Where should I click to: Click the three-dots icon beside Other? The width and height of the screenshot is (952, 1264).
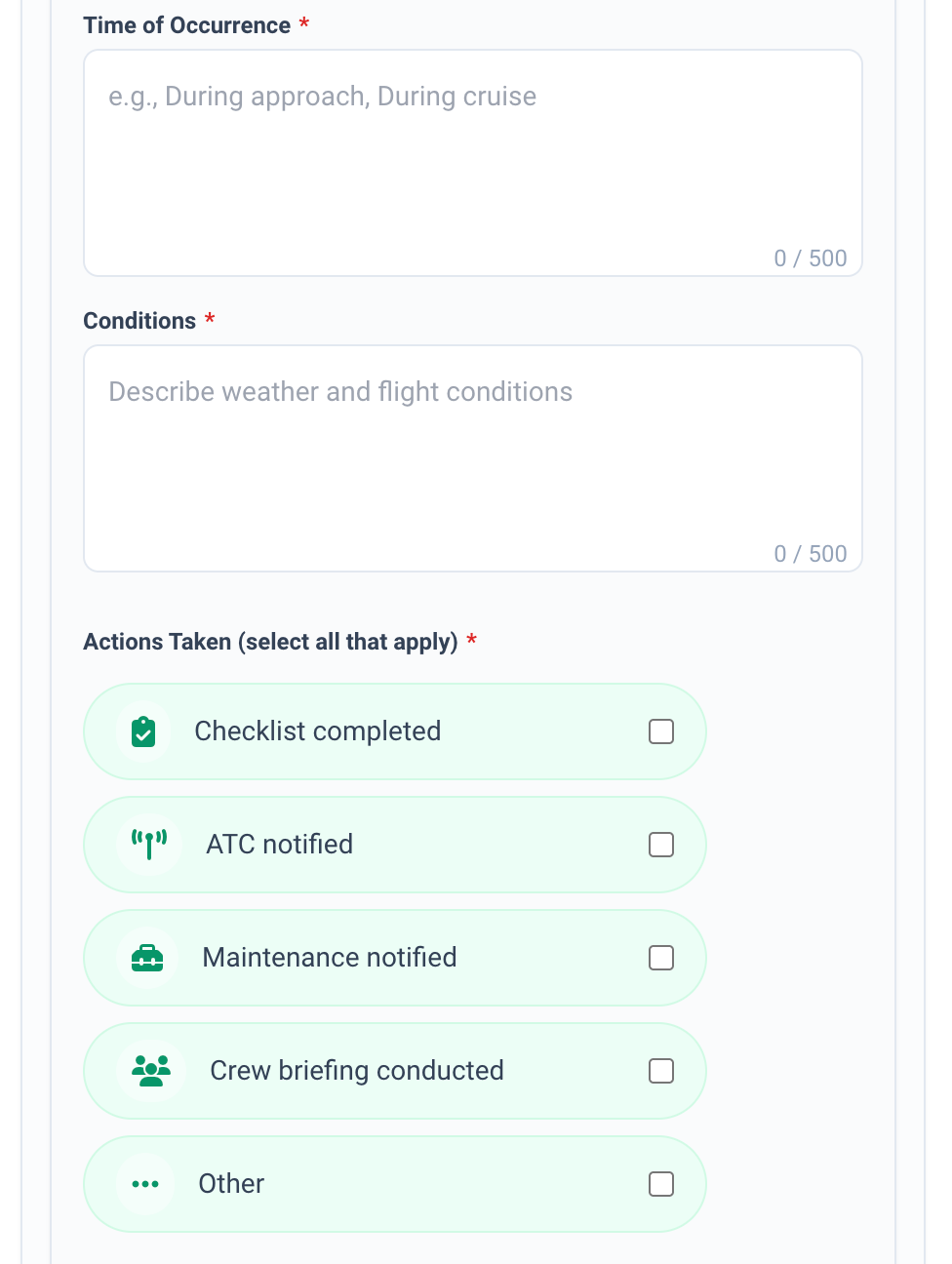coord(145,1184)
